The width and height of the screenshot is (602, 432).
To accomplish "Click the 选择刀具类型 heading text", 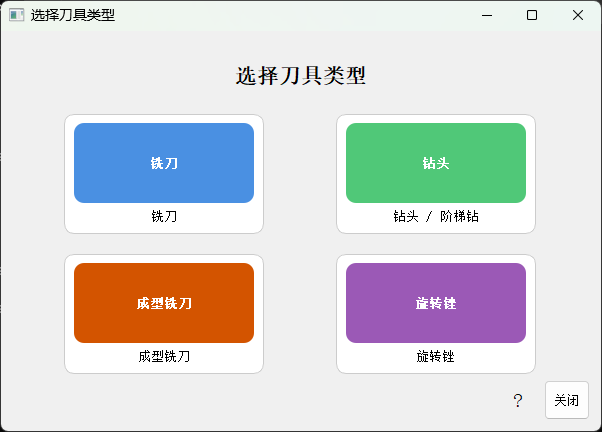I will tap(301, 76).
